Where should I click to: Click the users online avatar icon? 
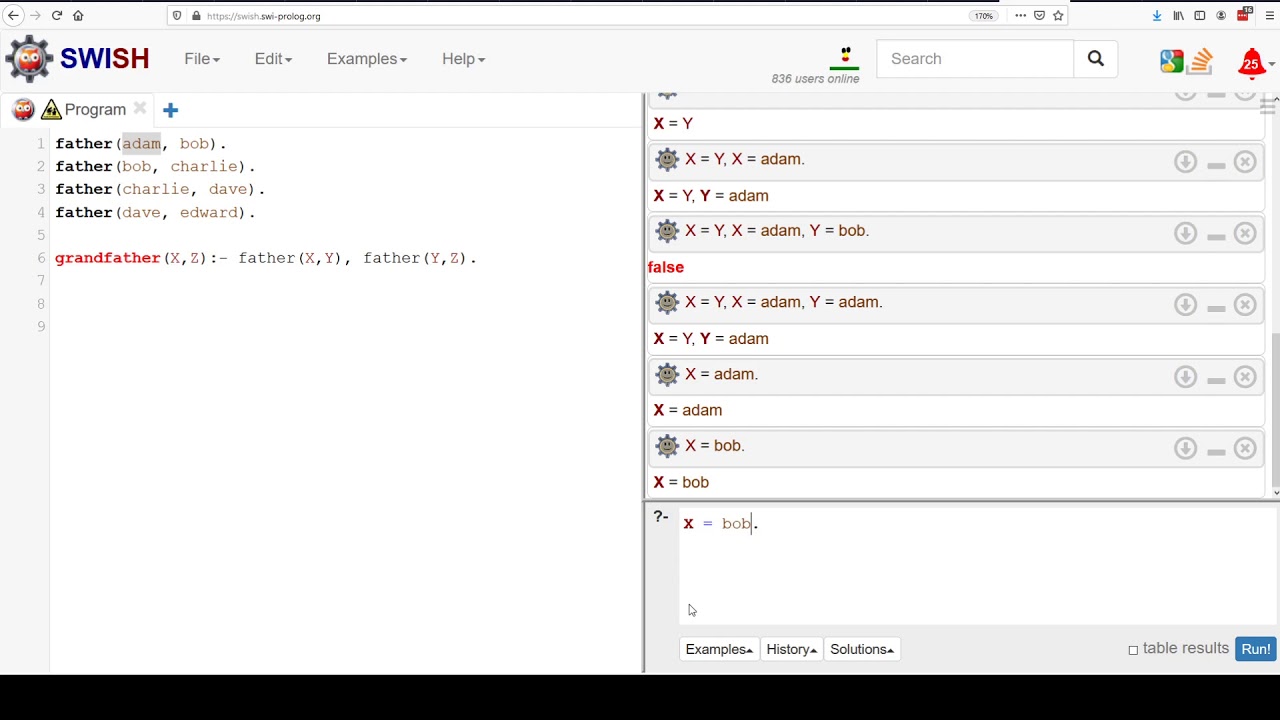click(x=845, y=56)
